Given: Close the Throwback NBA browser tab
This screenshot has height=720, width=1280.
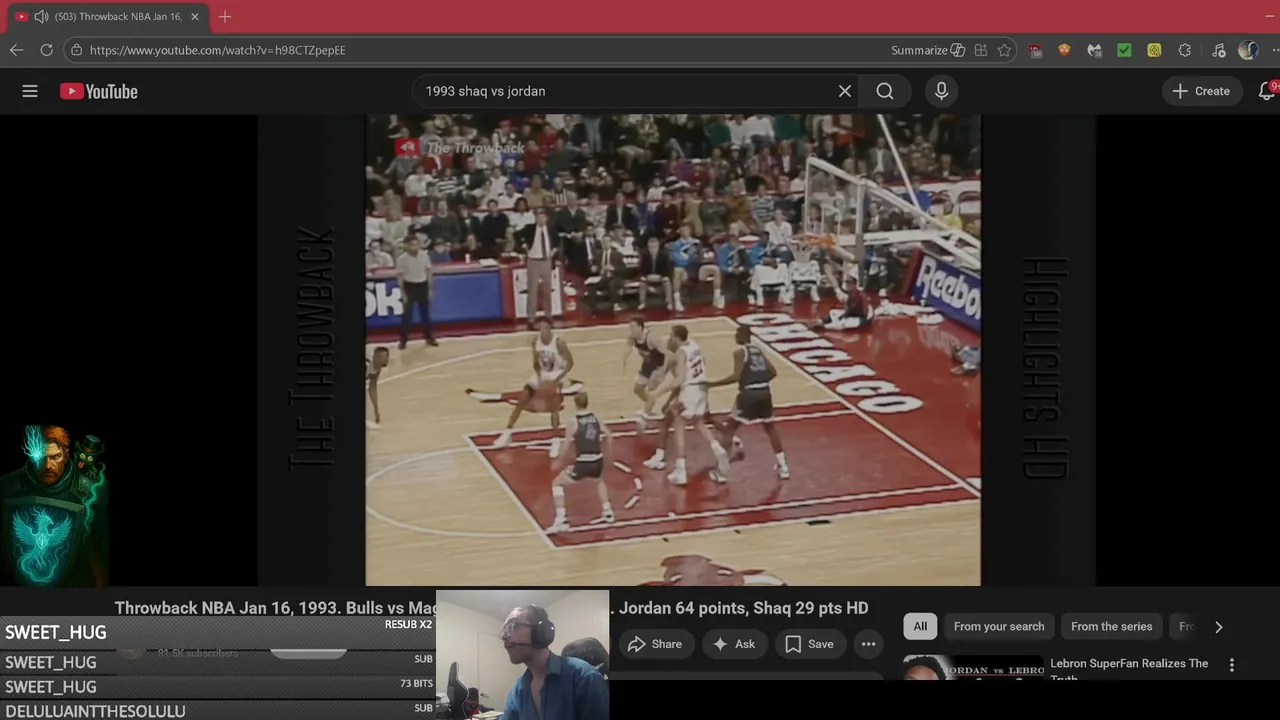Looking at the screenshot, I should tap(195, 17).
